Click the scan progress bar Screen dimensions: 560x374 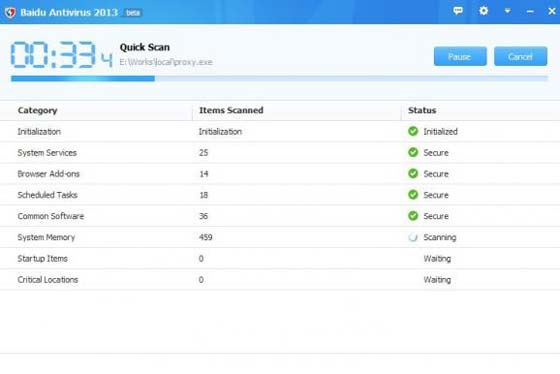[279, 79]
